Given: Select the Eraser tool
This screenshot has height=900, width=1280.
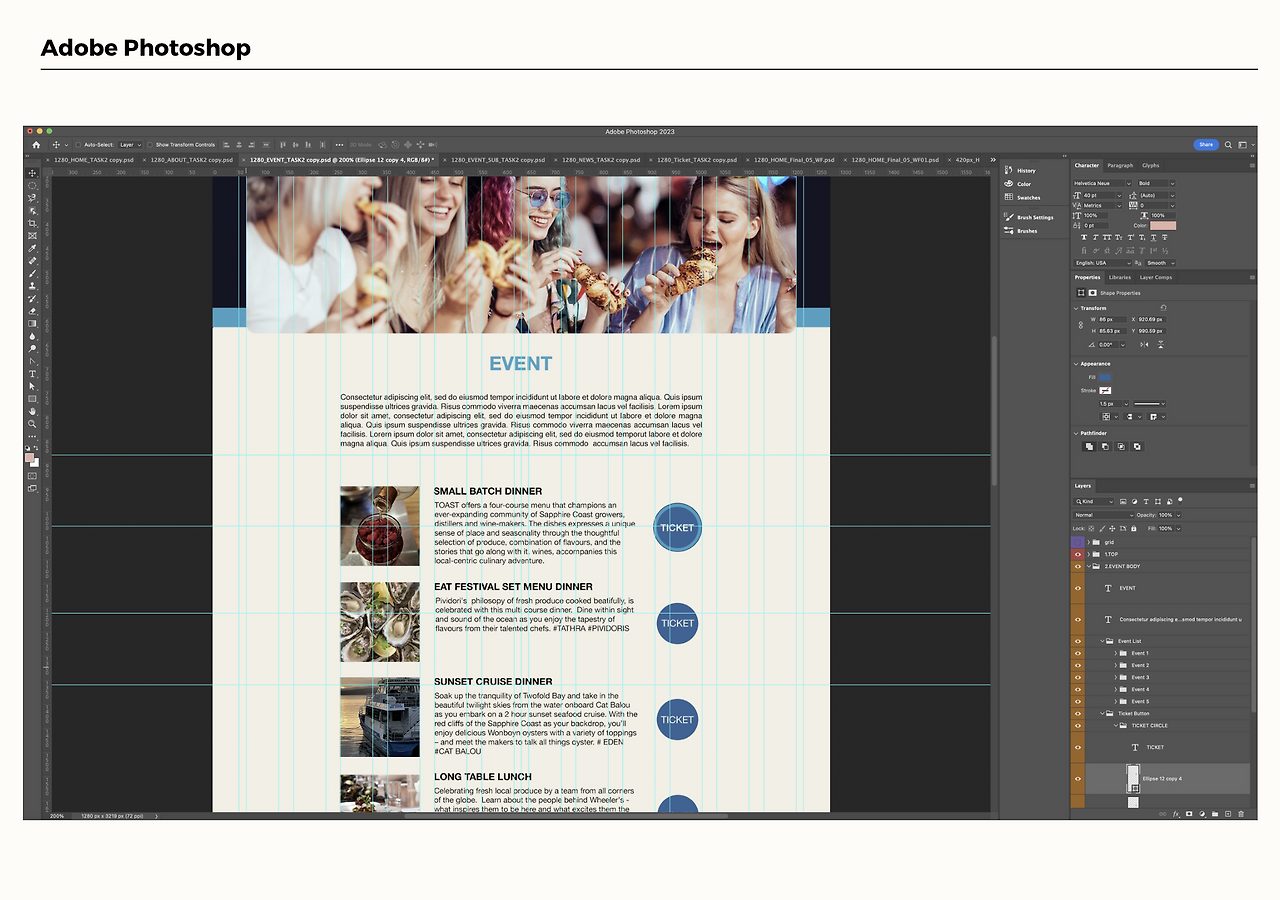Looking at the screenshot, I should coord(32,311).
